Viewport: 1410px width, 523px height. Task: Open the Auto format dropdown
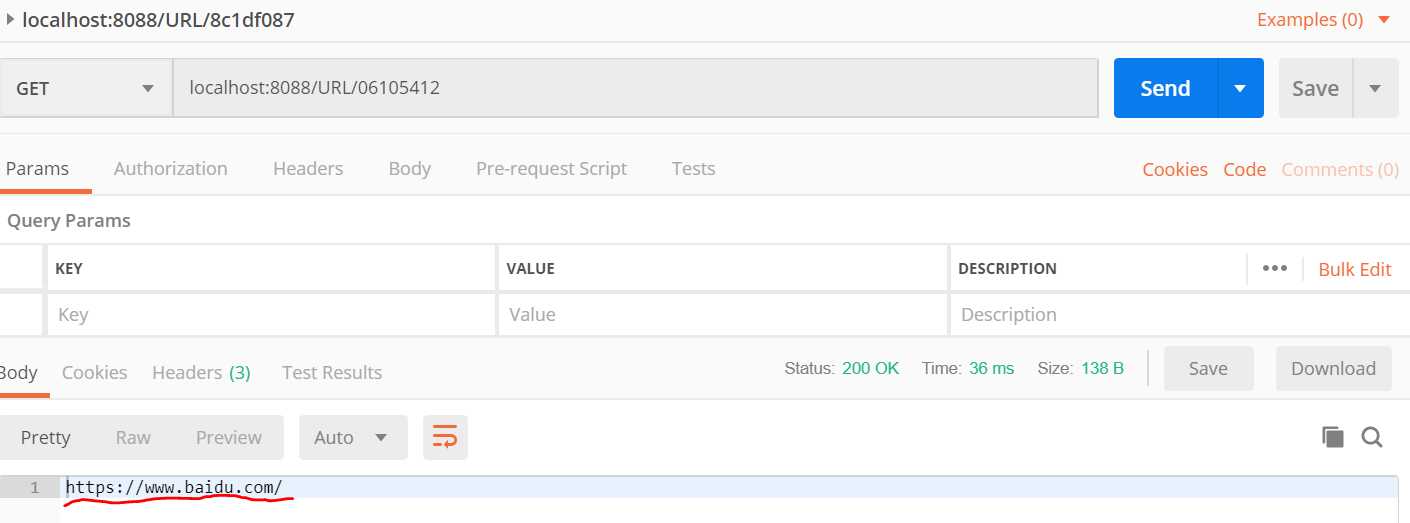coord(353,437)
